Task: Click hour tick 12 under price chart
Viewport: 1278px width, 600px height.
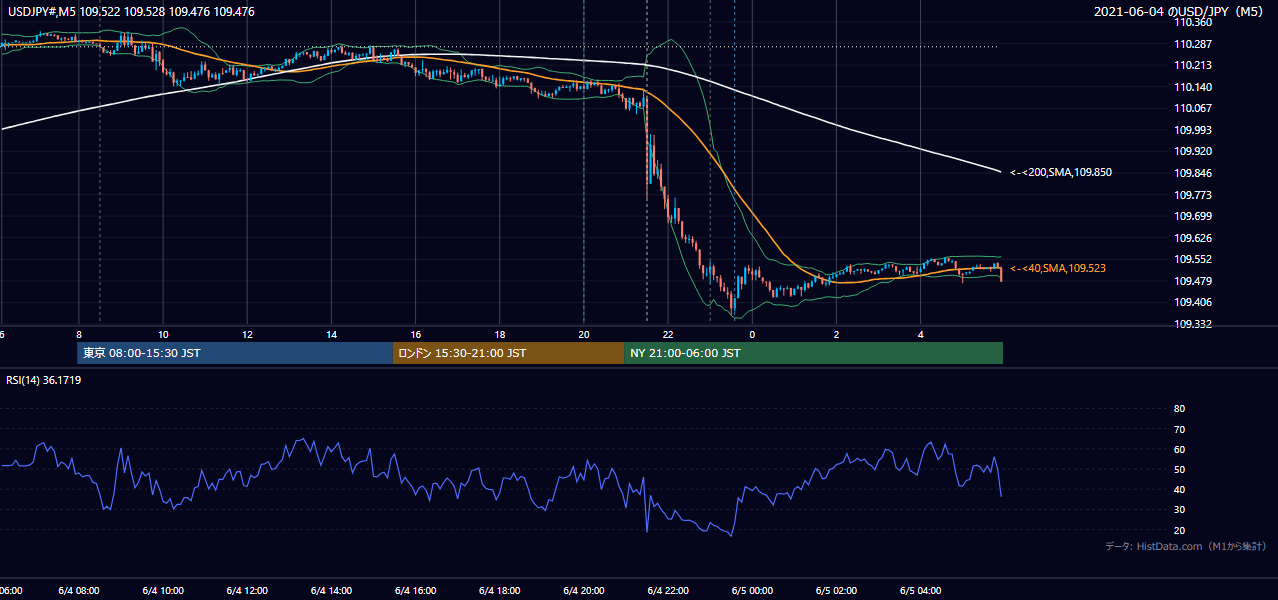Action: coord(247,334)
